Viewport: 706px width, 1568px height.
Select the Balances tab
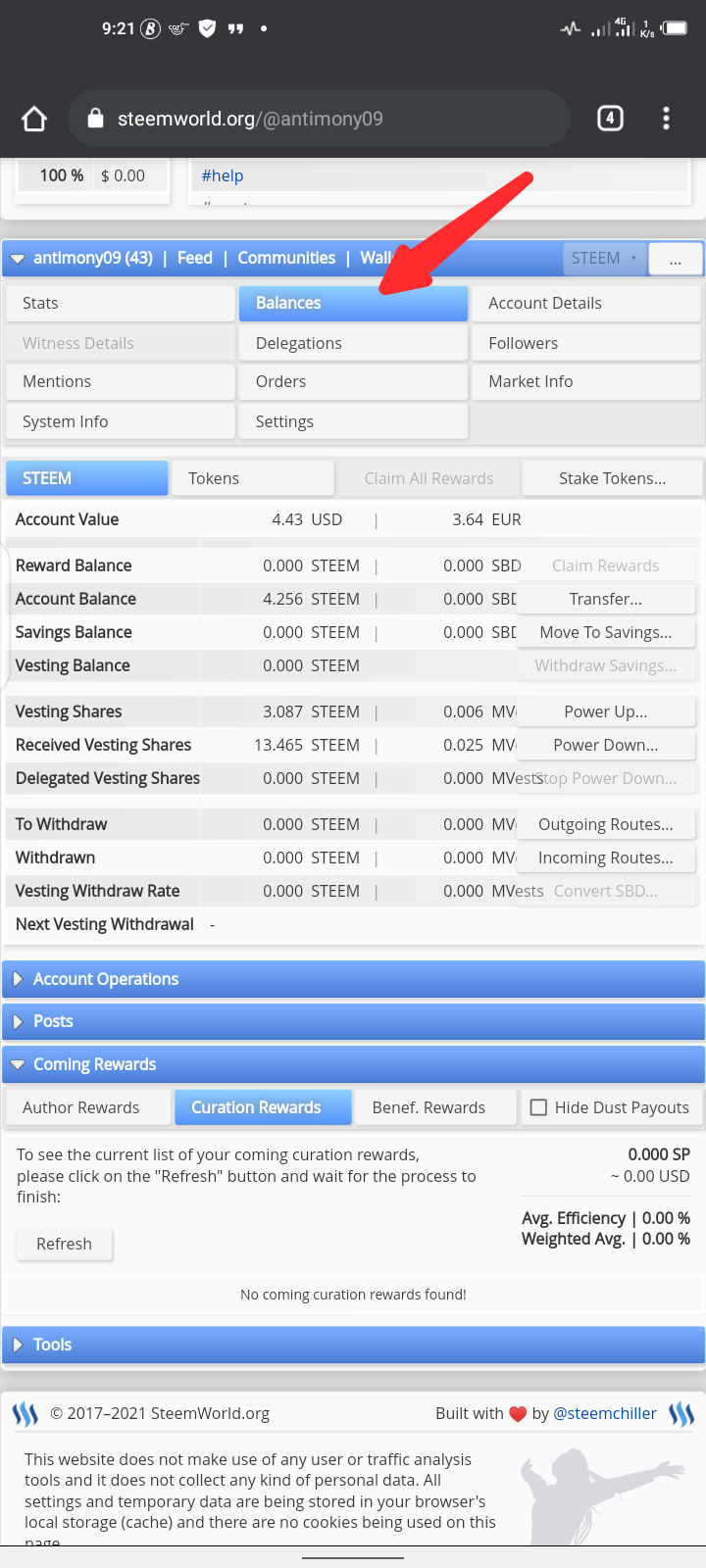(x=353, y=303)
